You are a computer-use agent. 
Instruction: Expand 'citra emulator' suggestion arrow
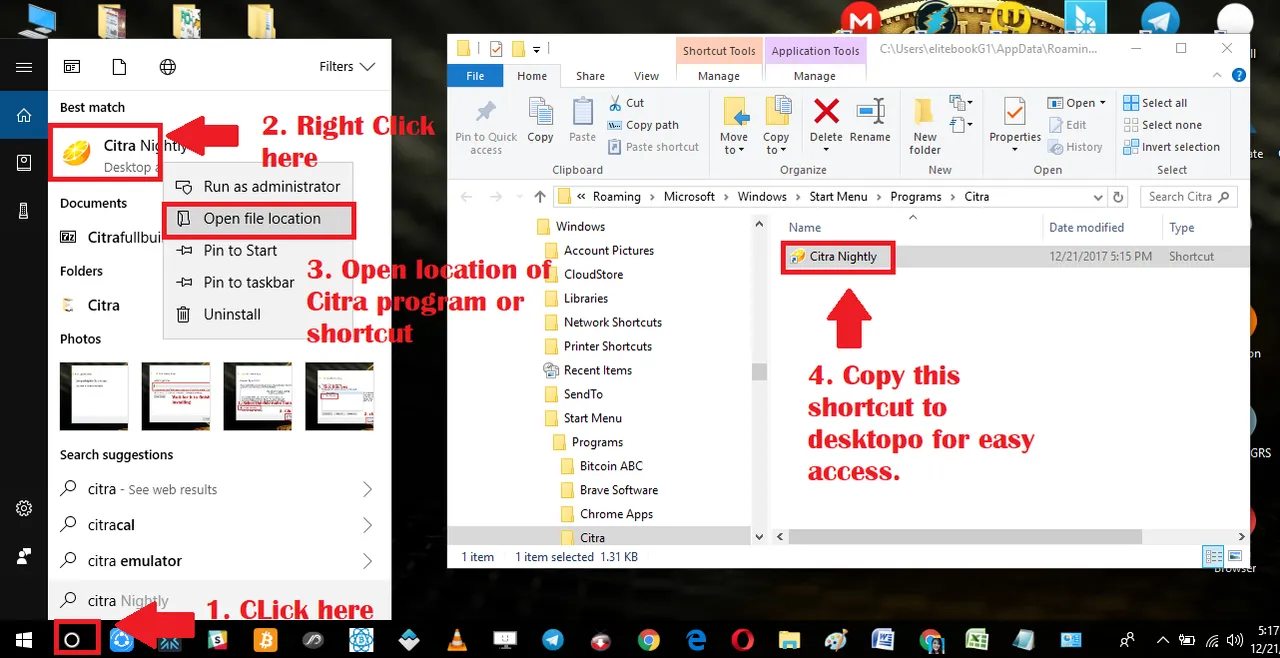click(367, 561)
